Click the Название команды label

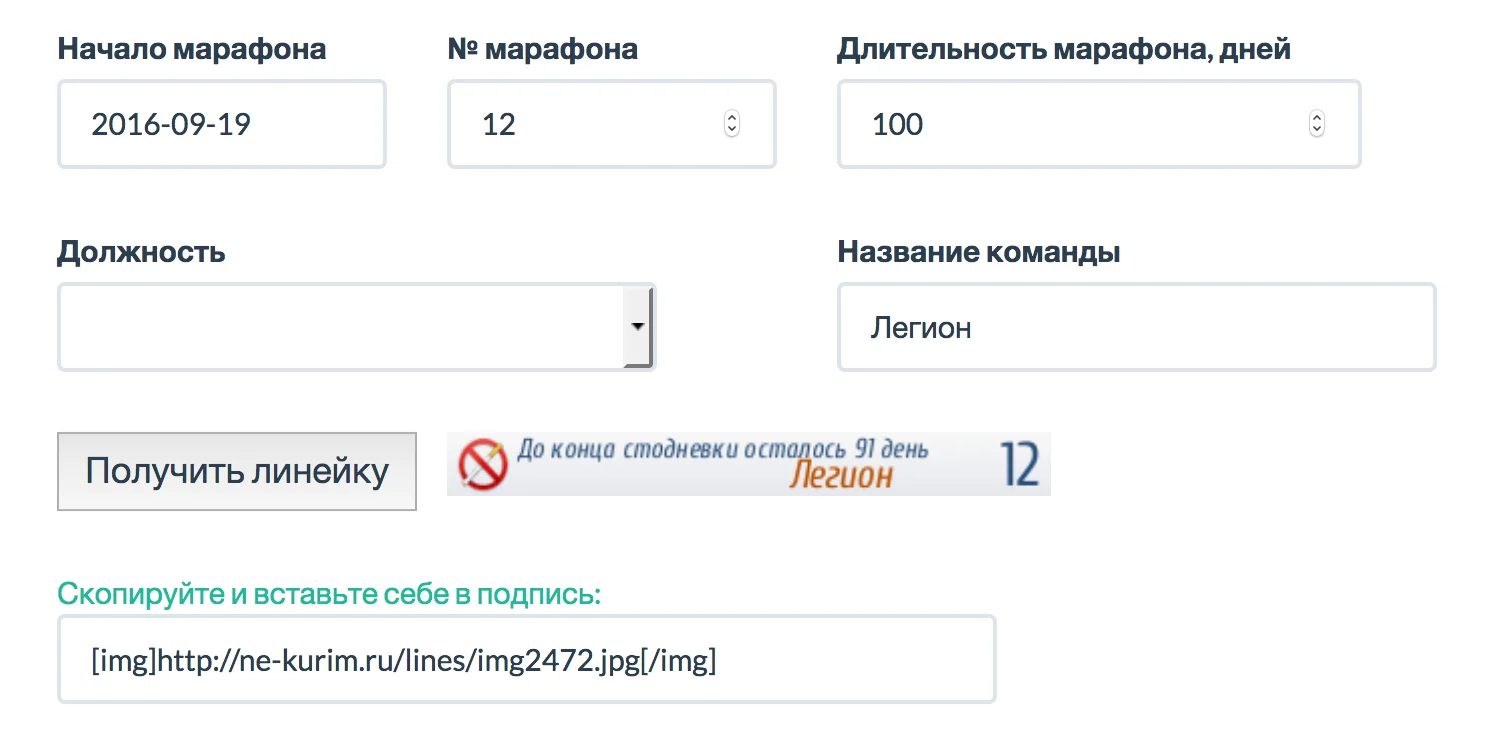(x=978, y=251)
